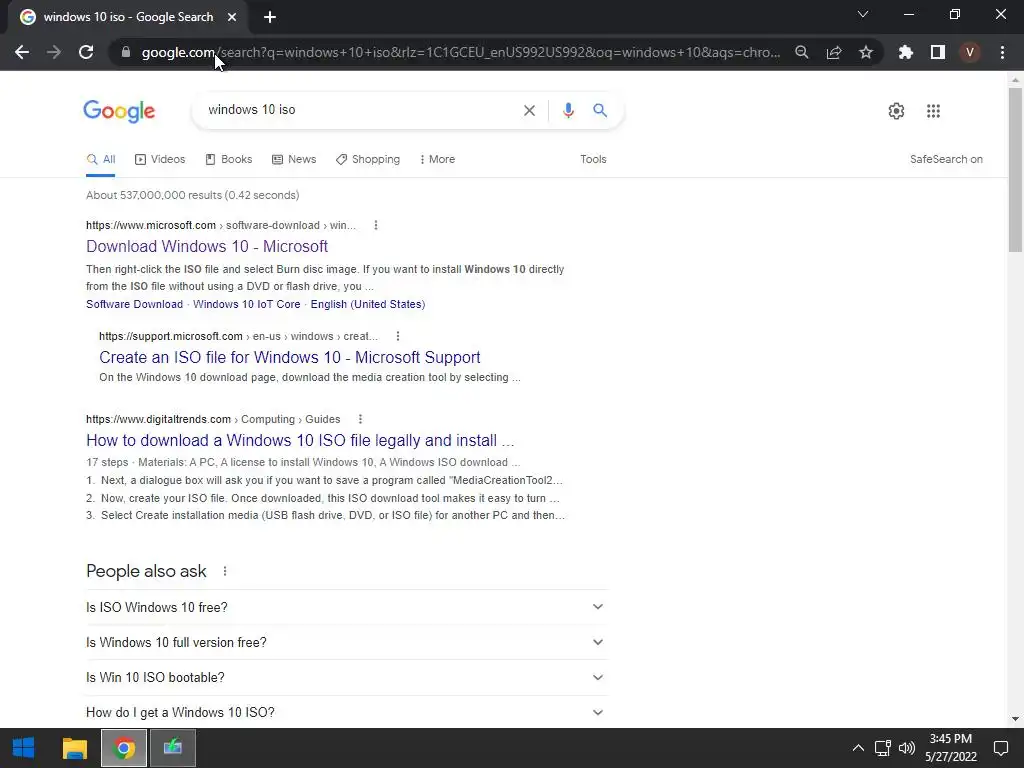Click the page vertical scrollbar thumb
This screenshot has width=1024, height=768.
(x=1016, y=168)
